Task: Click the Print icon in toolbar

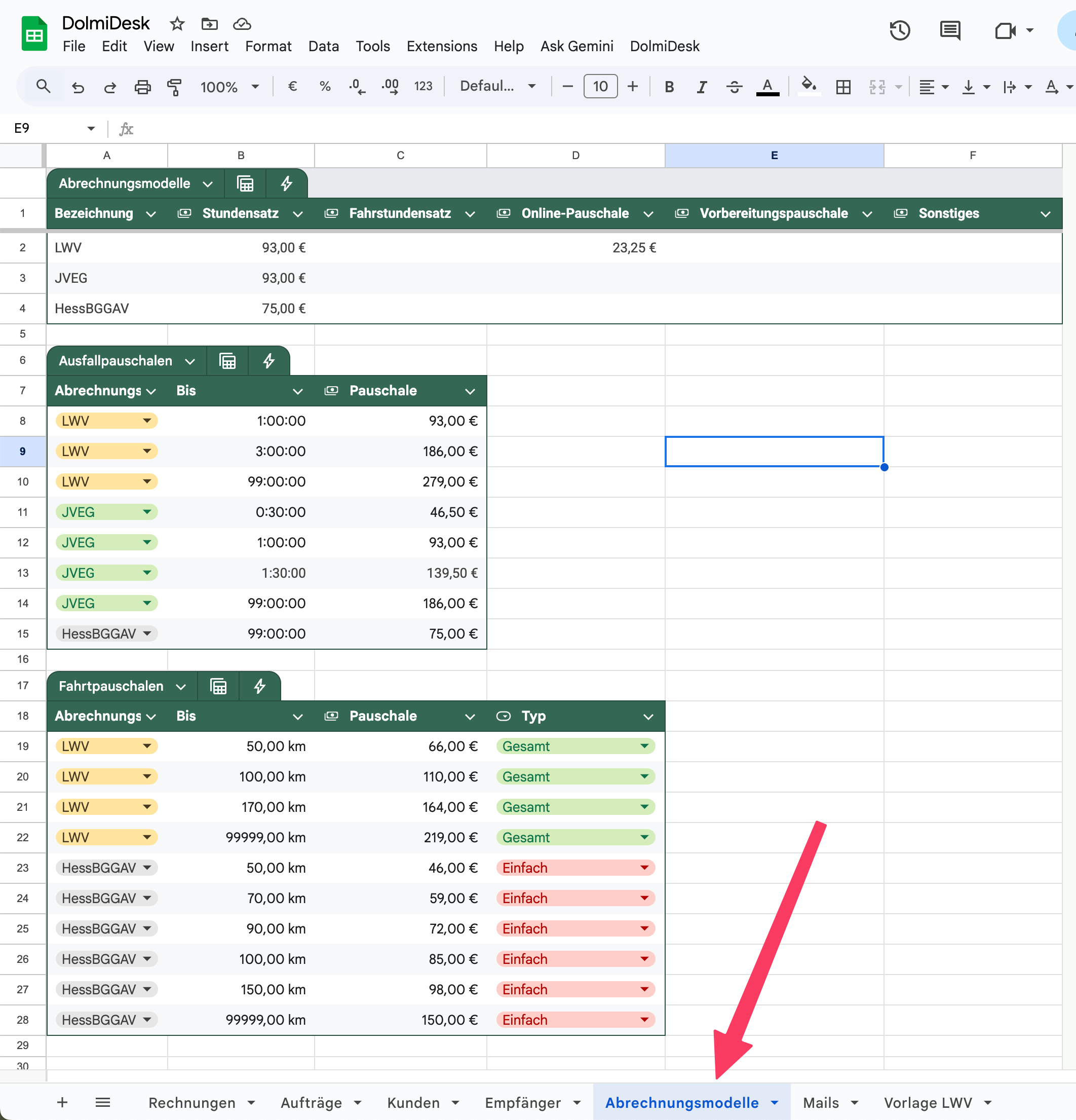Action: coord(142,87)
